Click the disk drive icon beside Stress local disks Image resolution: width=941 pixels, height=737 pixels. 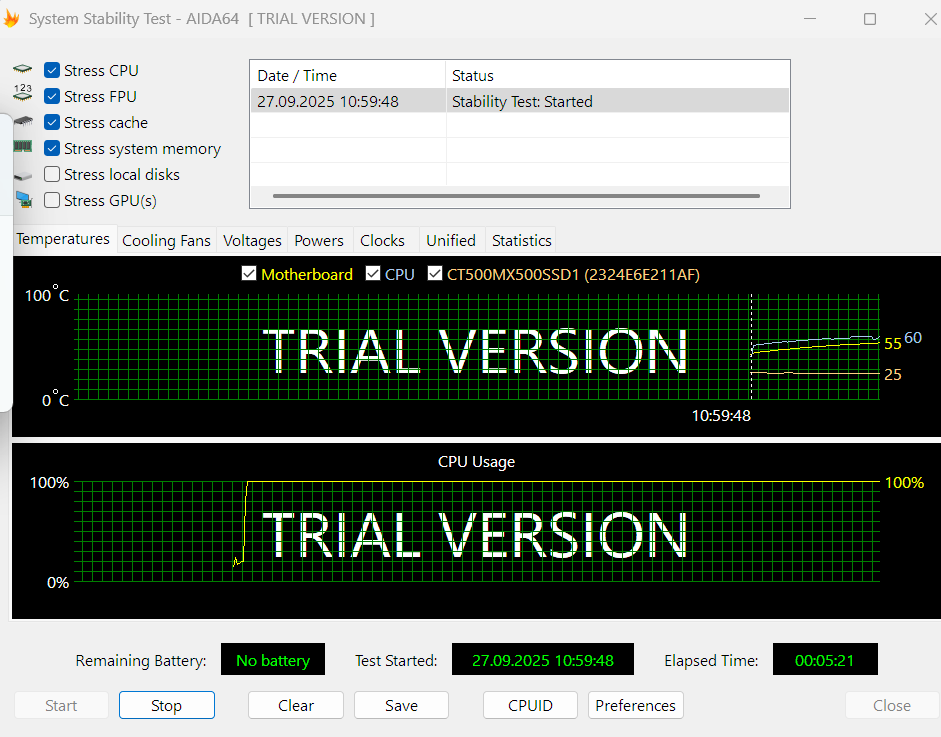click(x=23, y=176)
